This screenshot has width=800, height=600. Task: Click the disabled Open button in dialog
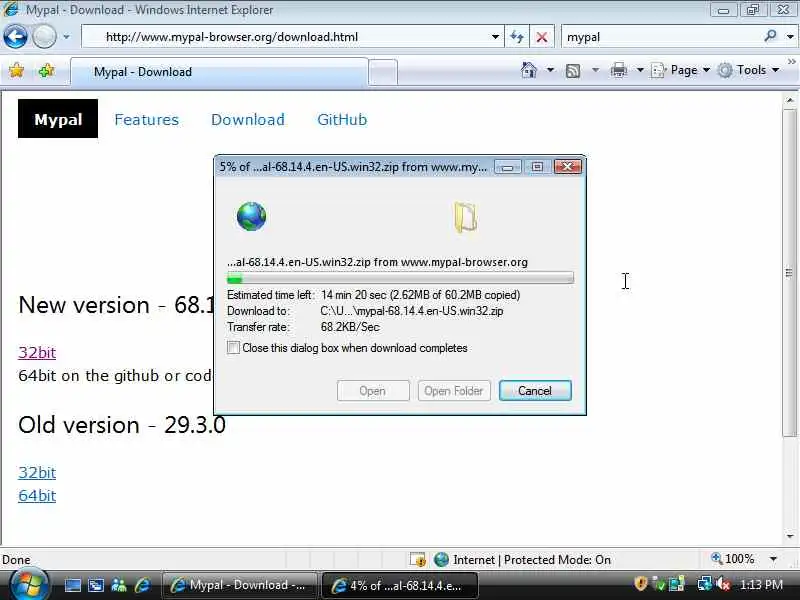[x=372, y=391]
